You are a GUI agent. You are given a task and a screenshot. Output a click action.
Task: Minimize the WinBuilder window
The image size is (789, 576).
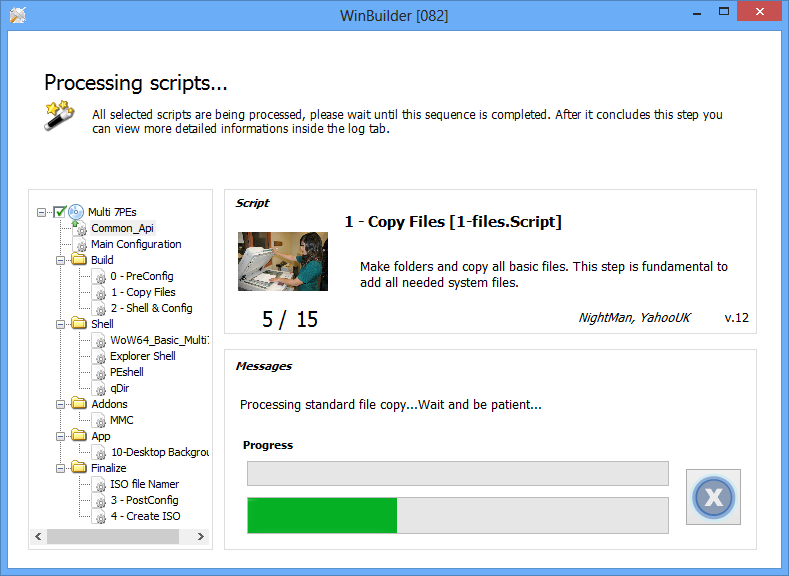[697, 13]
